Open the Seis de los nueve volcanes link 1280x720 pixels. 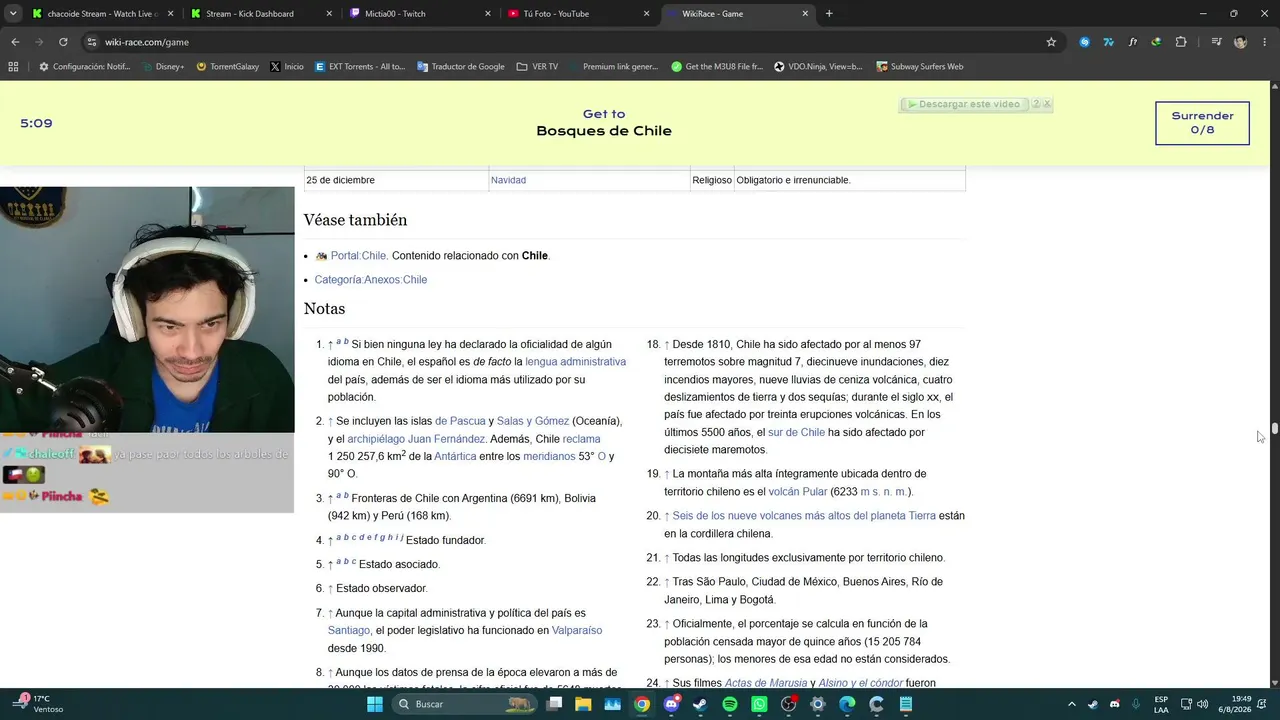[804, 516]
